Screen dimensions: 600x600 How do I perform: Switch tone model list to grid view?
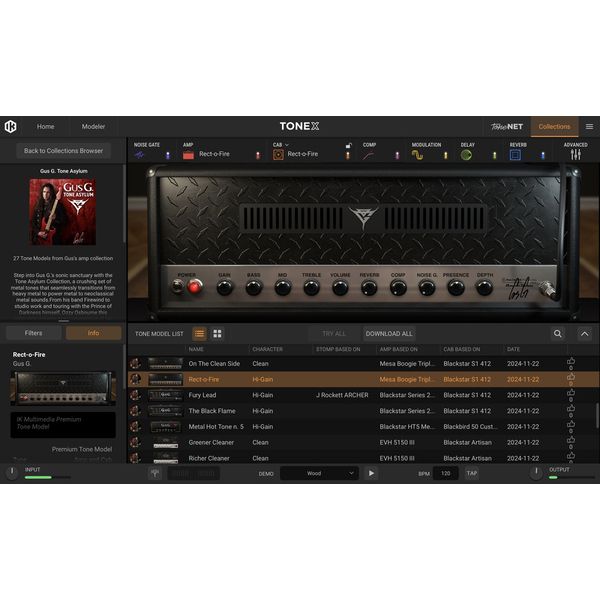(217, 334)
